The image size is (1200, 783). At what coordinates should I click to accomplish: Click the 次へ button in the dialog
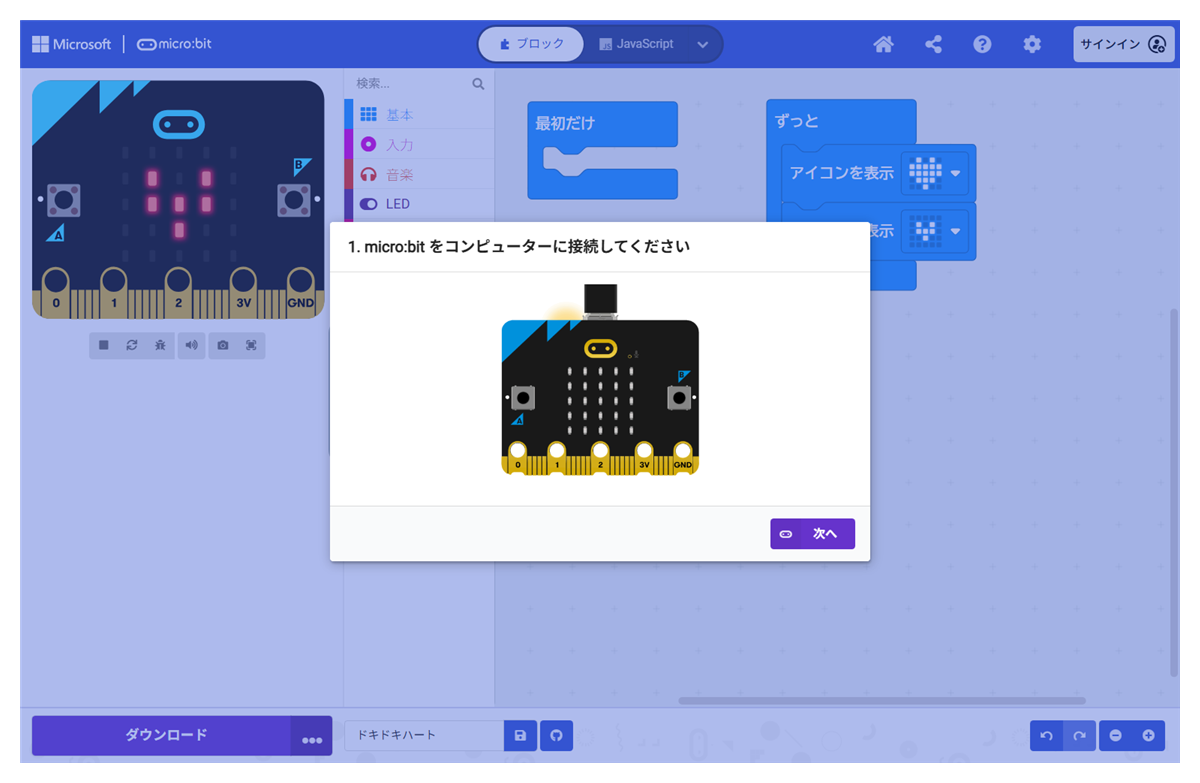coord(812,534)
